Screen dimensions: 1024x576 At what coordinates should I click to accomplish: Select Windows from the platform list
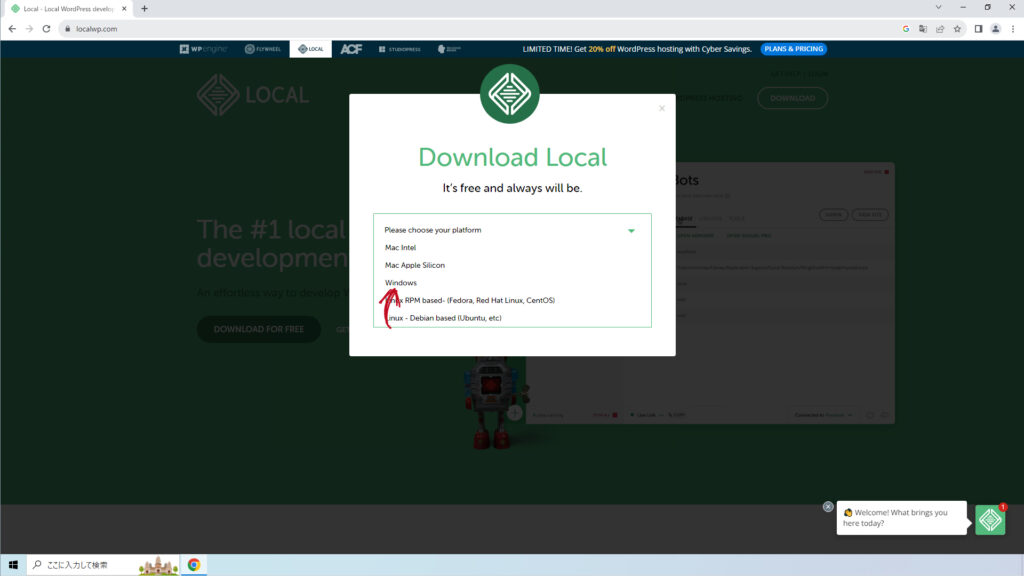click(400, 283)
